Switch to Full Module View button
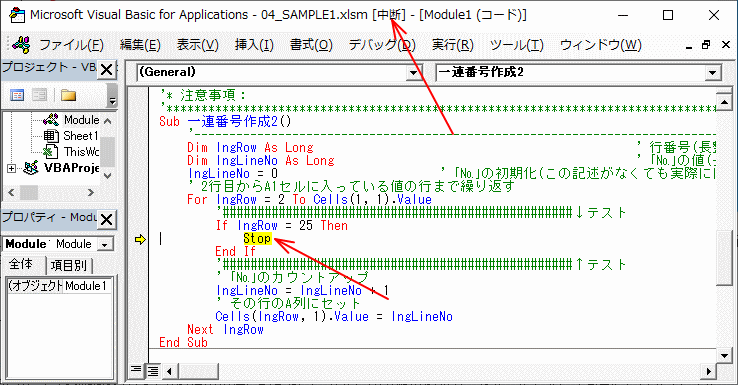 coord(152,371)
